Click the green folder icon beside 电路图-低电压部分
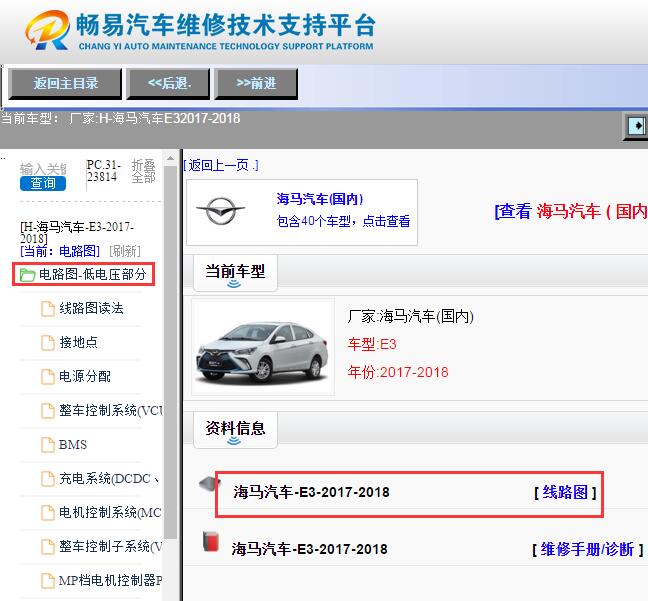Image resolution: width=648 pixels, height=601 pixels. [x=28, y=275]
